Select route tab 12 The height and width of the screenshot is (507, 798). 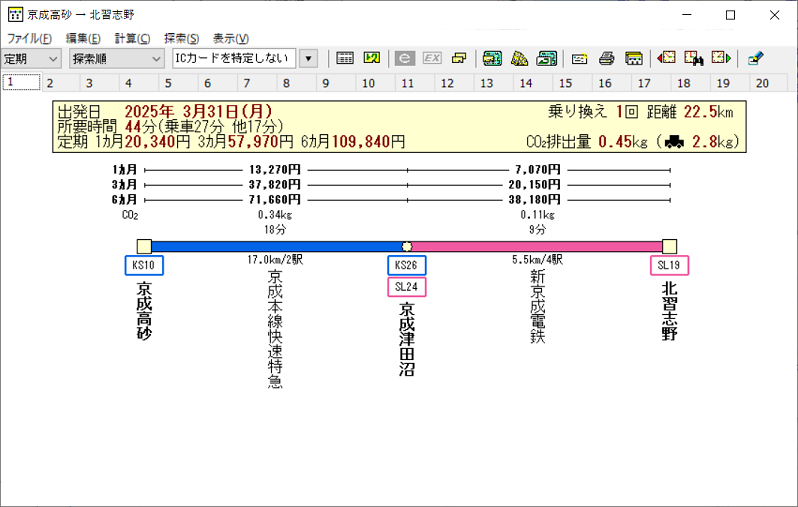(454, 83)
